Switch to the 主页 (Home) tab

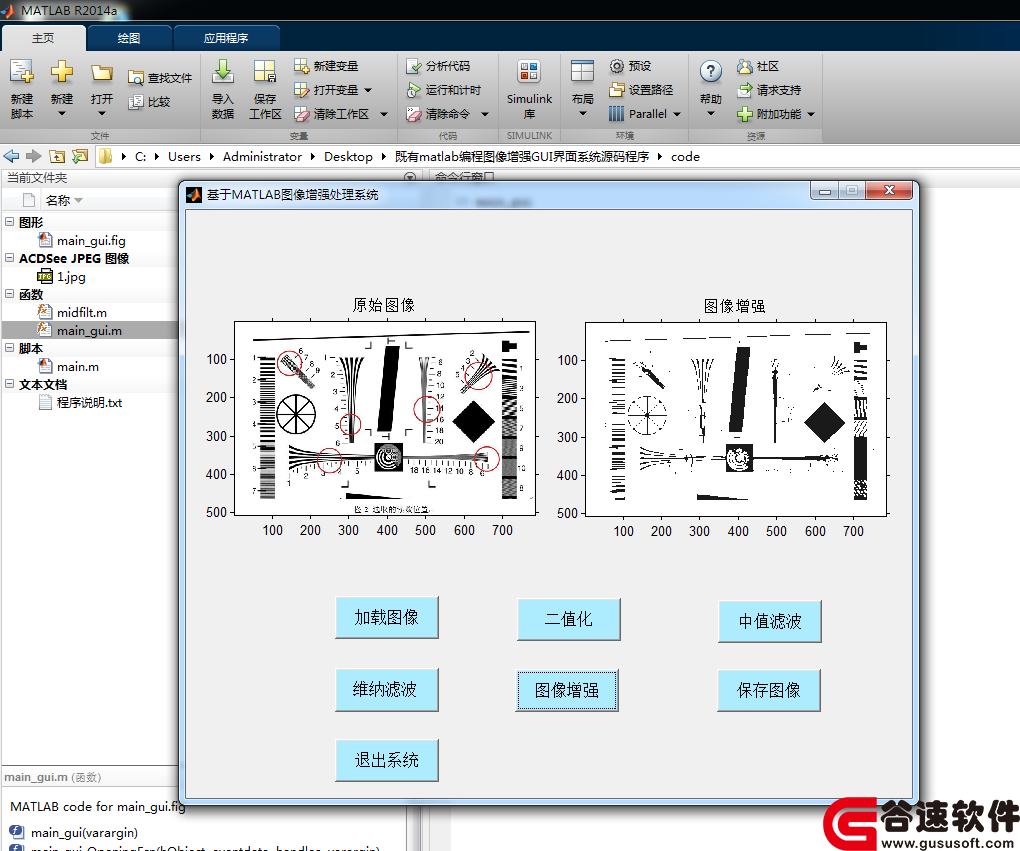[x=44, y=38]
